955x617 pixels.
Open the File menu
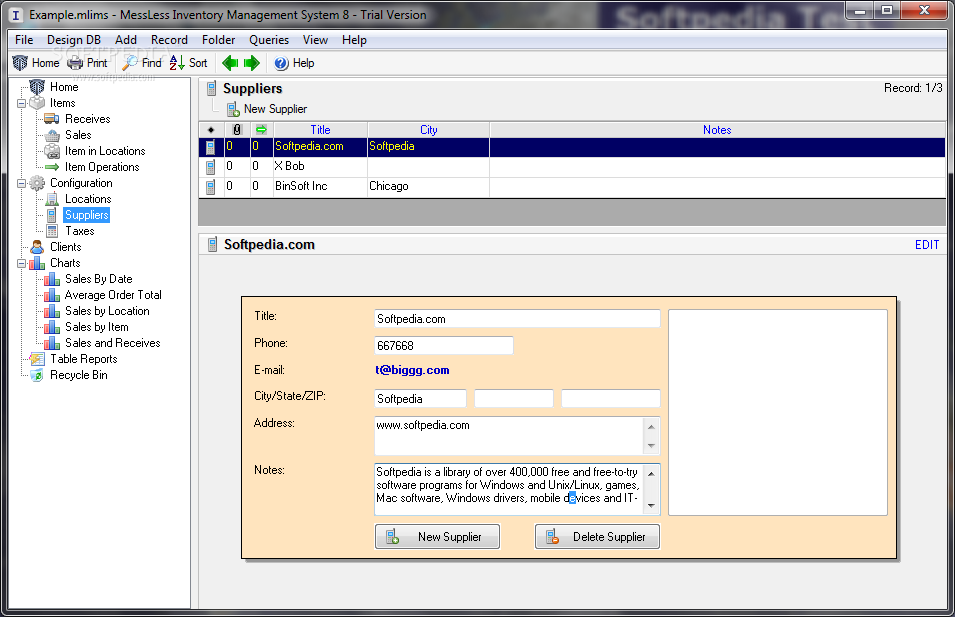tap(24, 40)
